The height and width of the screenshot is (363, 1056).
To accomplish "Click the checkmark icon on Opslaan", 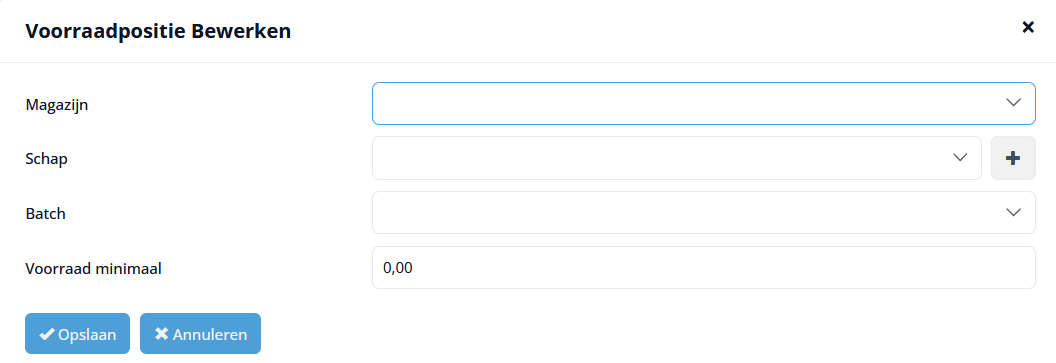I will (x=47, y=334).
